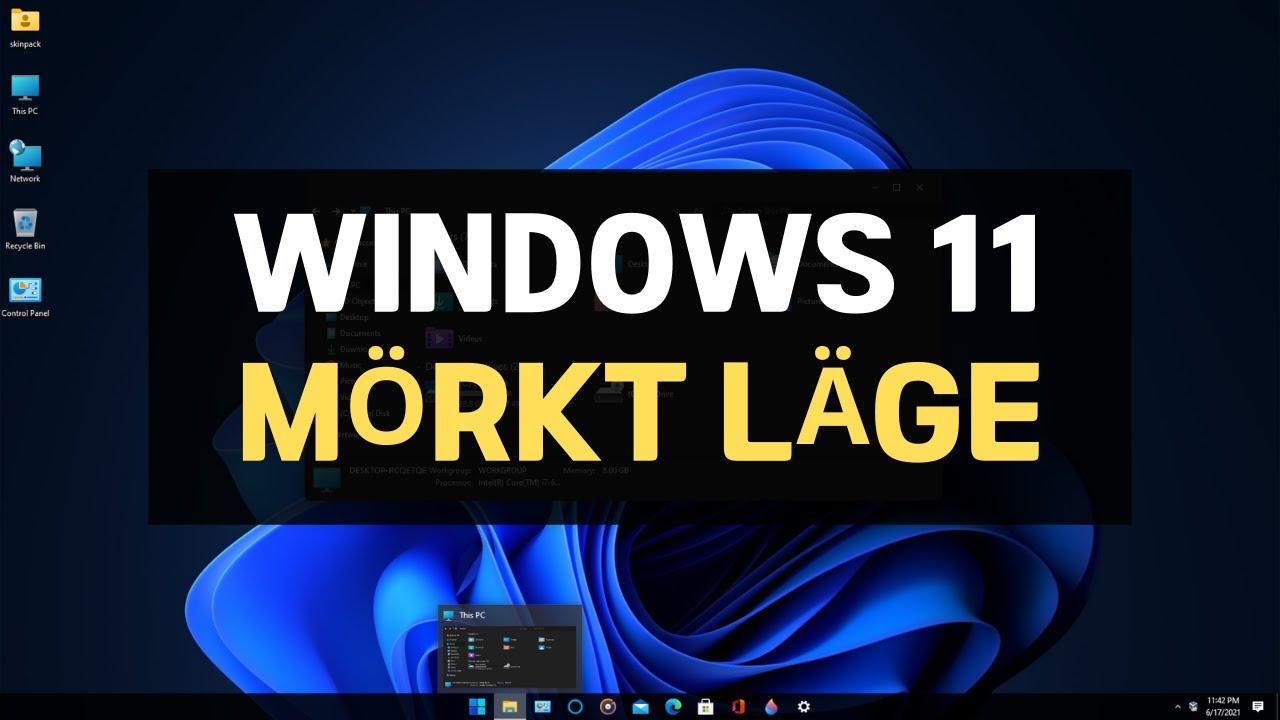Open the clock showing 11:42 PM
The width and height of the screenshot is (1280, 720).
1222,706
